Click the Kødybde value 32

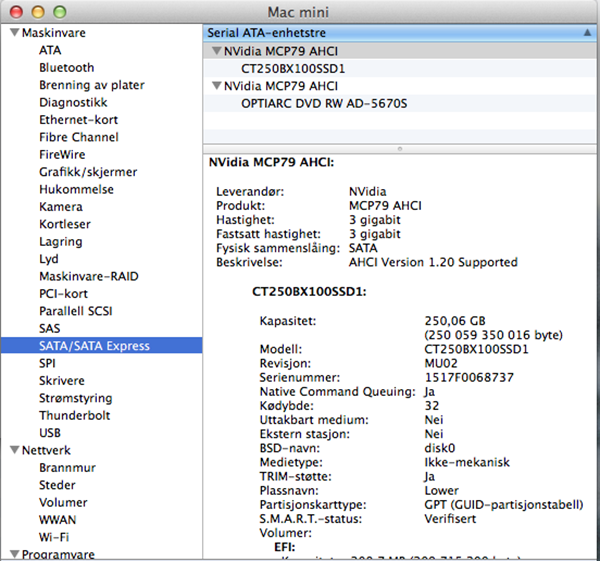point(432,406)
